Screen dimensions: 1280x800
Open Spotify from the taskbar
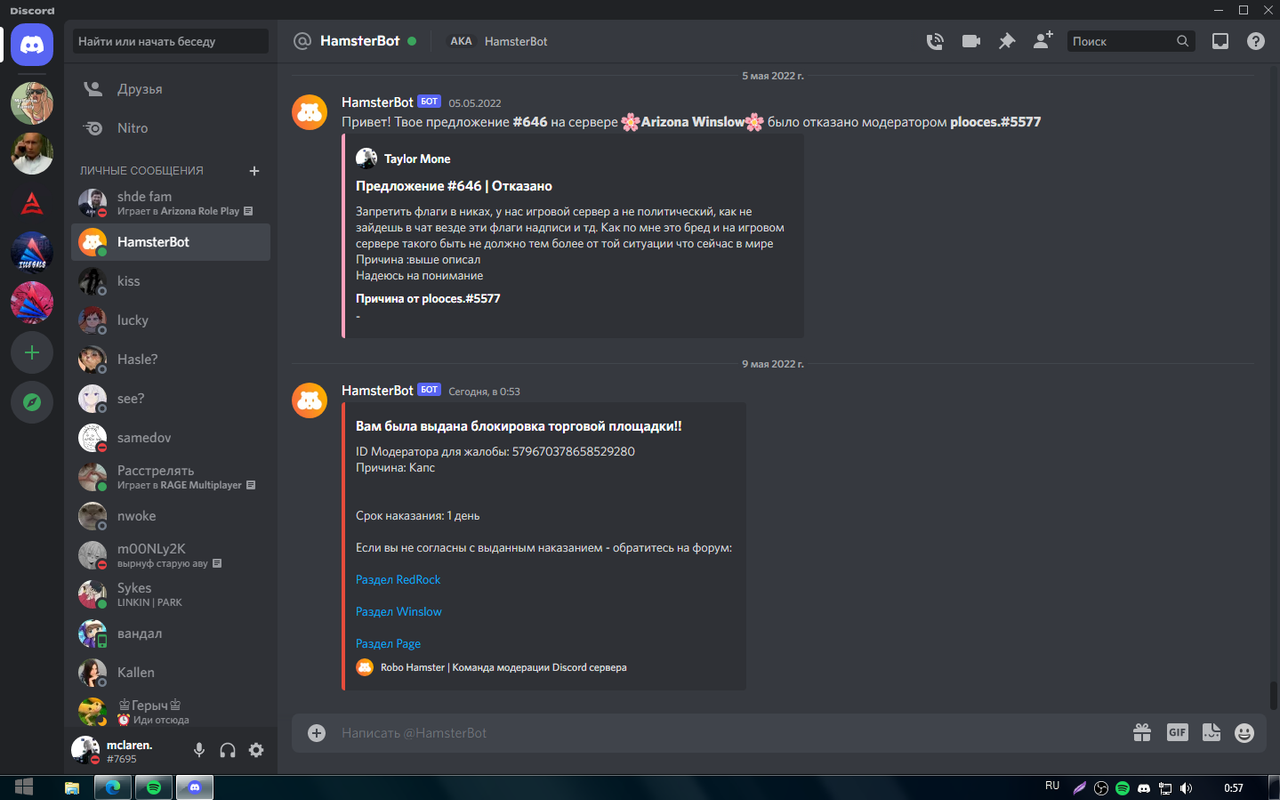click(x=154, y=787)
